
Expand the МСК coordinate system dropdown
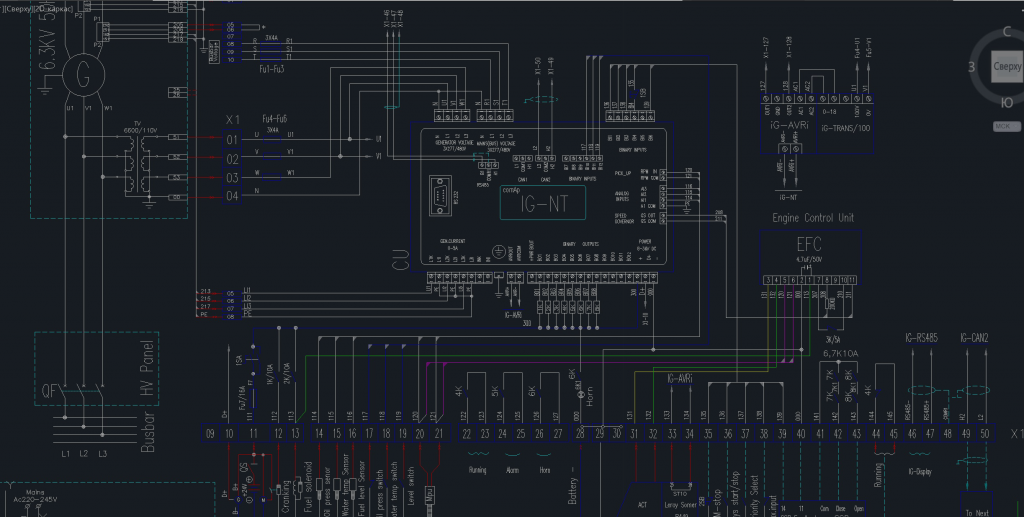(x=1006, y=126)
